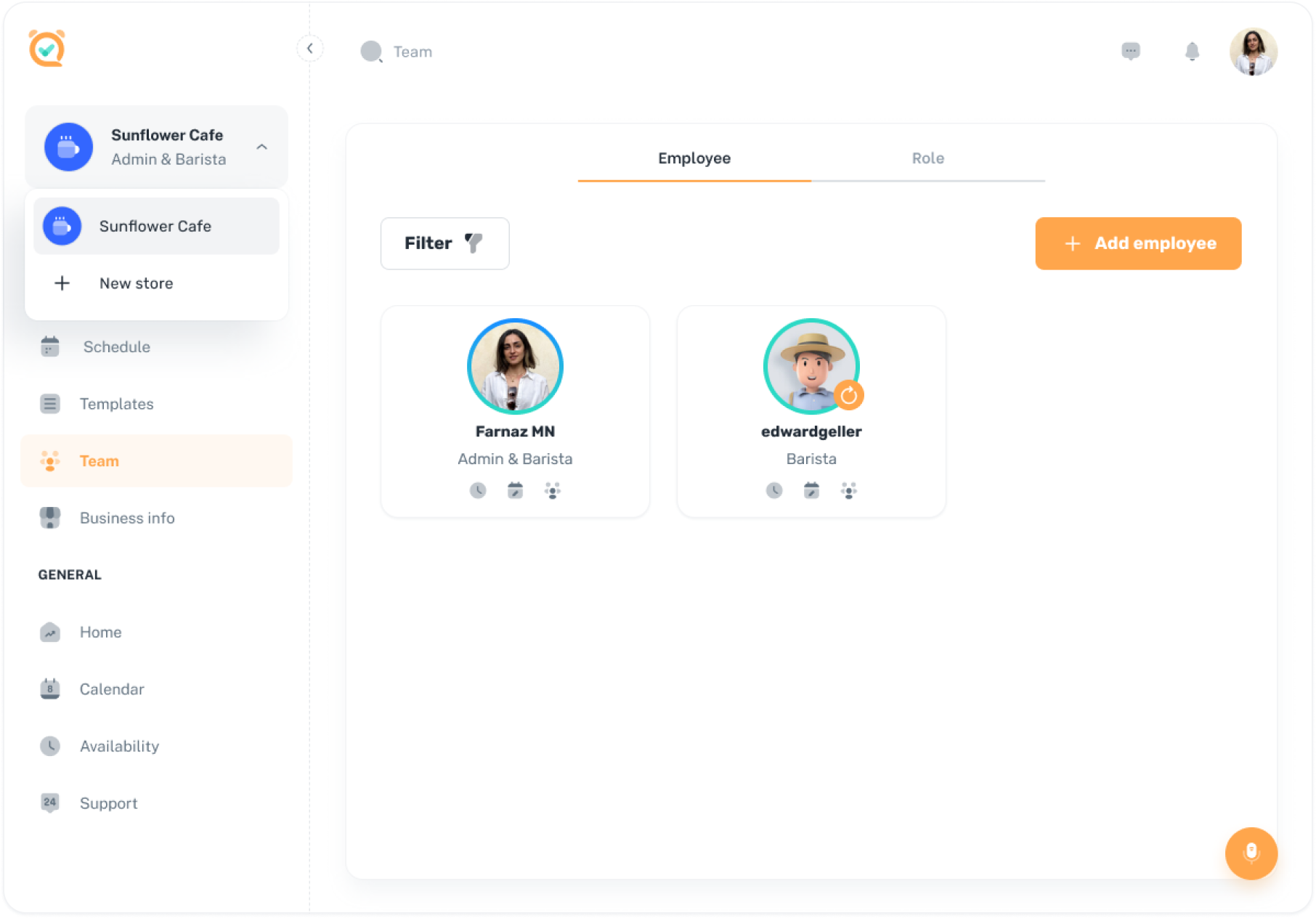Select the Employee tab
The image size is (1316, 918).
[694, 158]
